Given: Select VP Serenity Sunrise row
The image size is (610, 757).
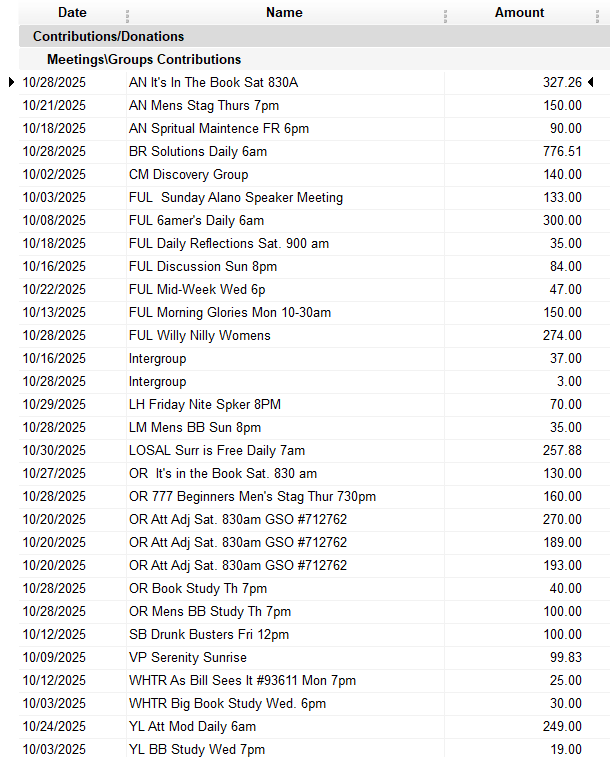Looking at the screenshot, I should pos(188,658).
